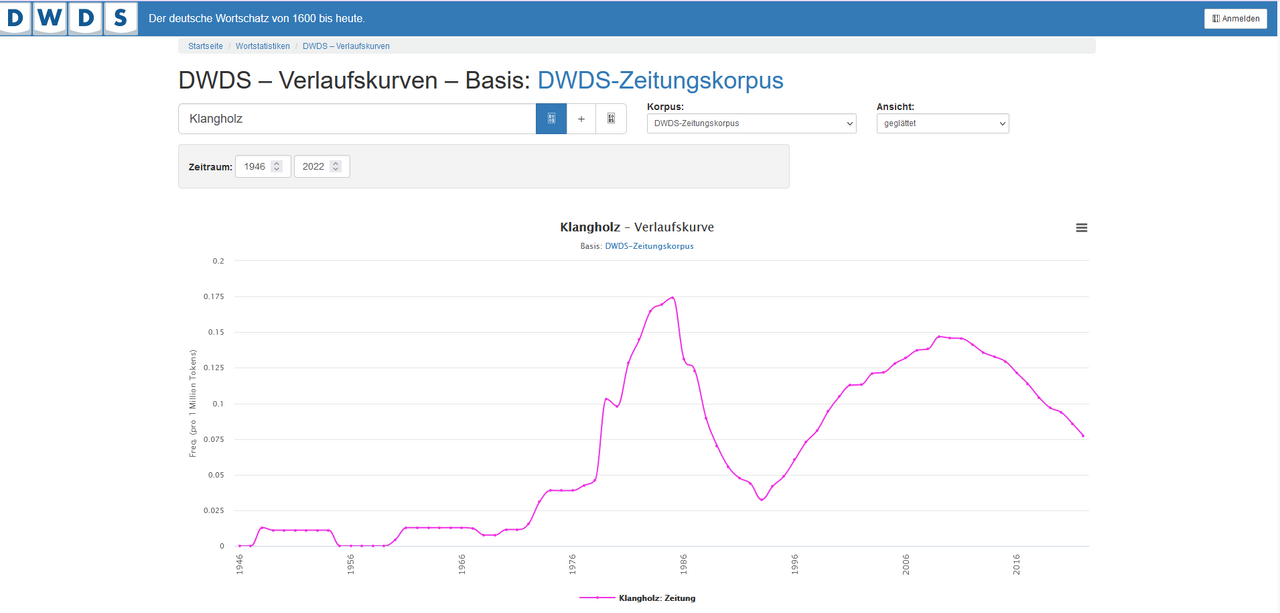Go to Startseite breadcrumb
The image size is (1280, 613).
click(x=206, y=46)
